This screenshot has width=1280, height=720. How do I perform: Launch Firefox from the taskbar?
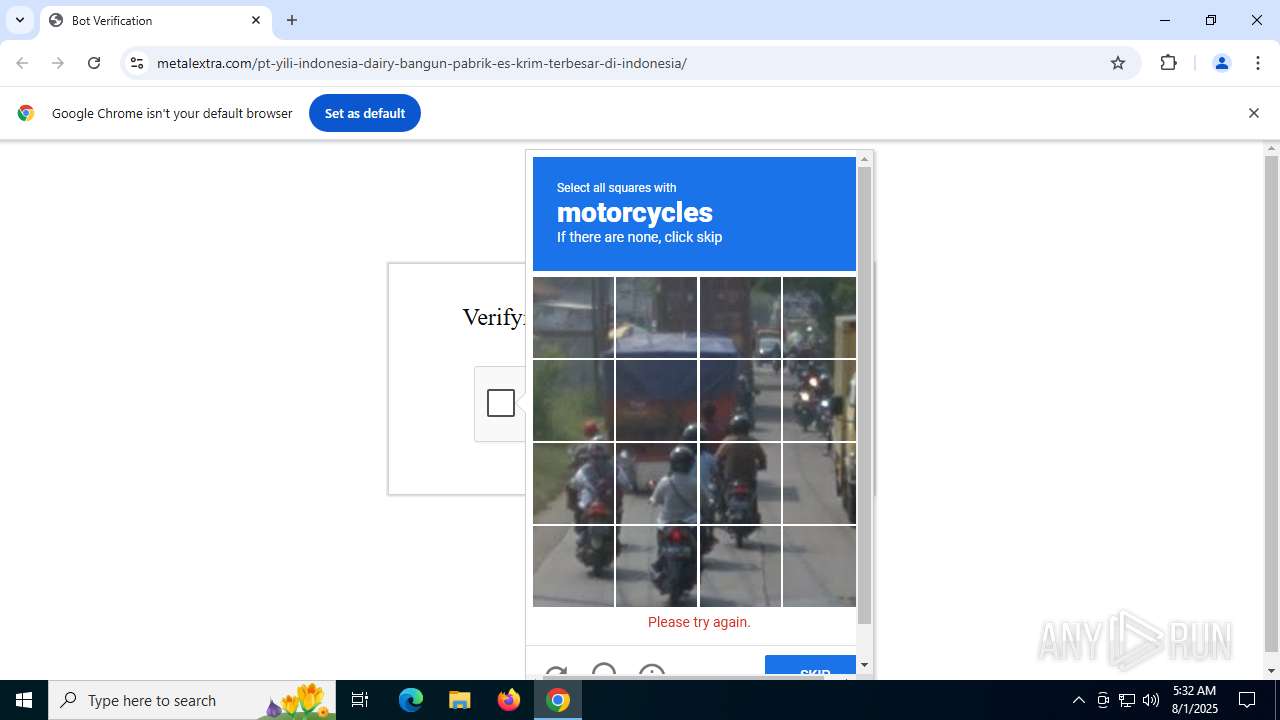tap(509, 700)
